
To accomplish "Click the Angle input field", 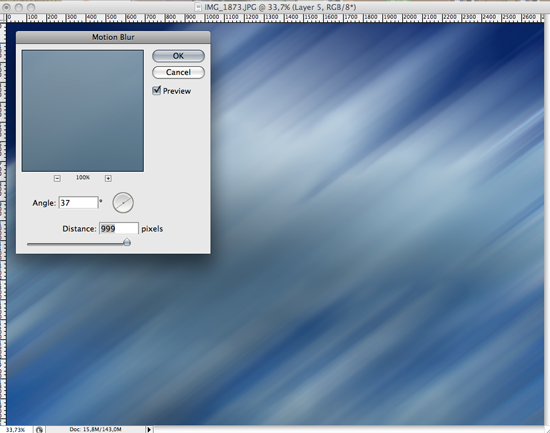I will (78, 203).
